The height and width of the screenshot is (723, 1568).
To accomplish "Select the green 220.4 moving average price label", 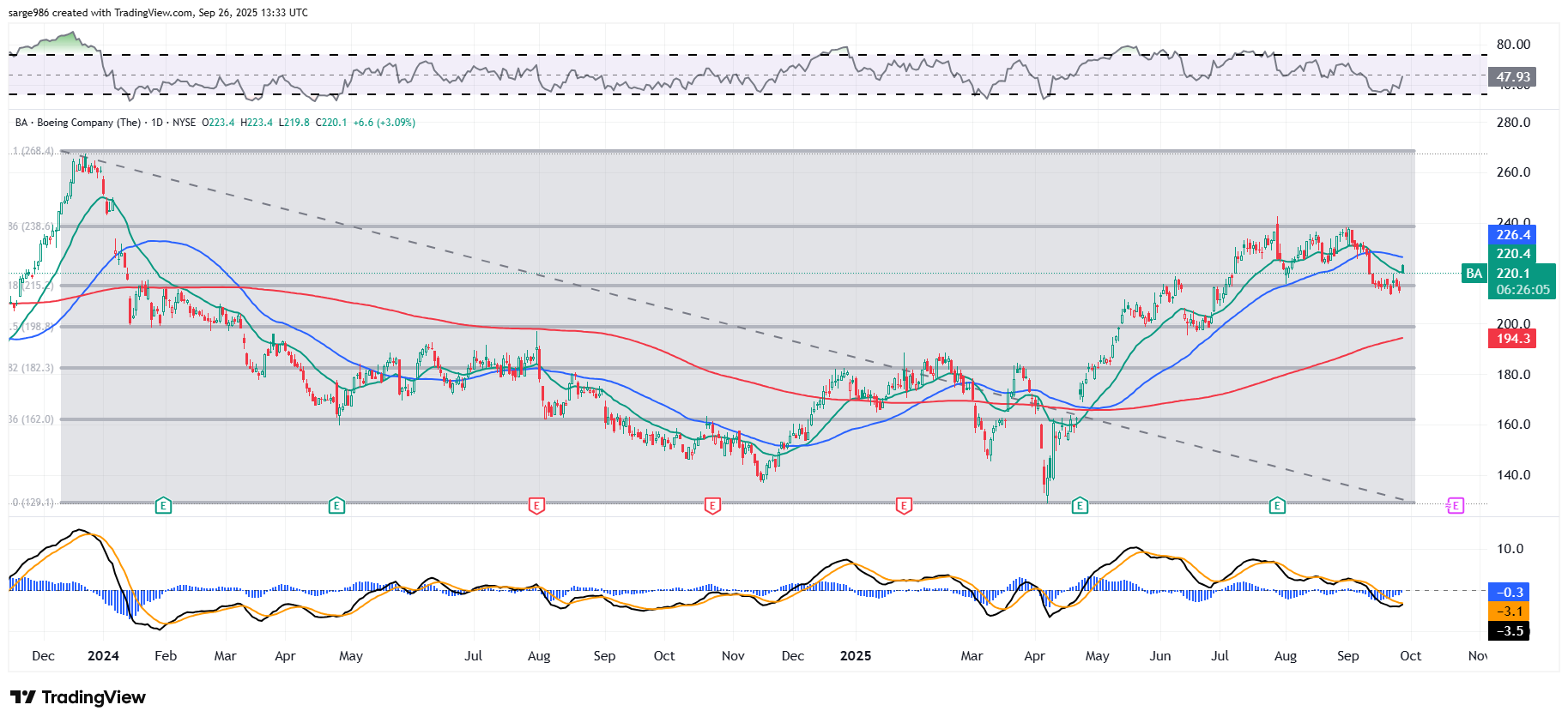I will [x=1512, y=254].
